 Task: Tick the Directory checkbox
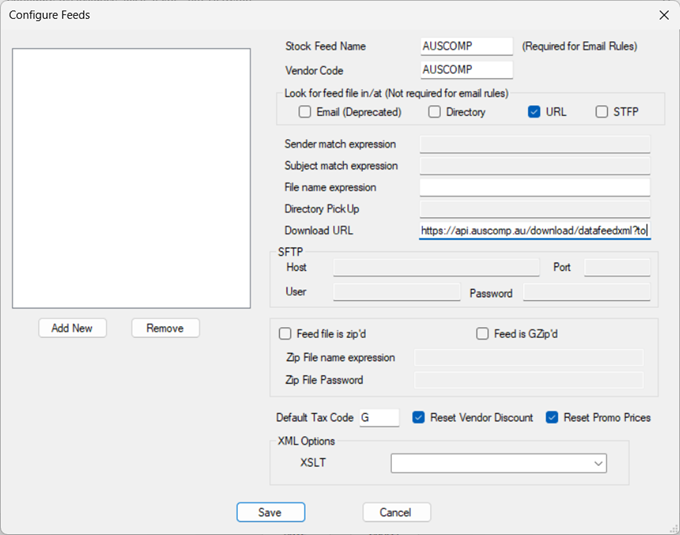[x=434, y=112]
